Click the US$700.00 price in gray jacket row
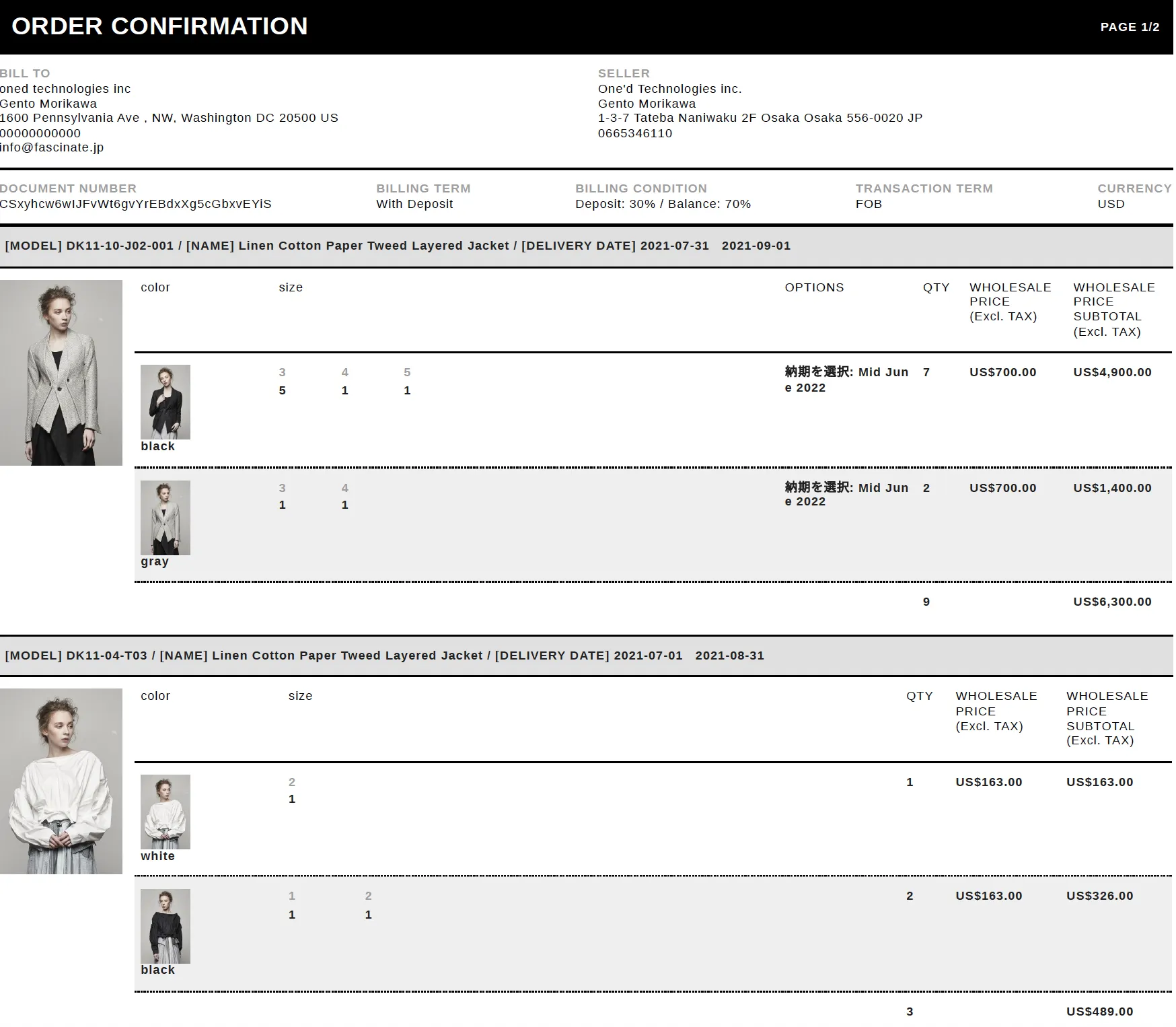The image size is (1176, 1027). 1003,488
